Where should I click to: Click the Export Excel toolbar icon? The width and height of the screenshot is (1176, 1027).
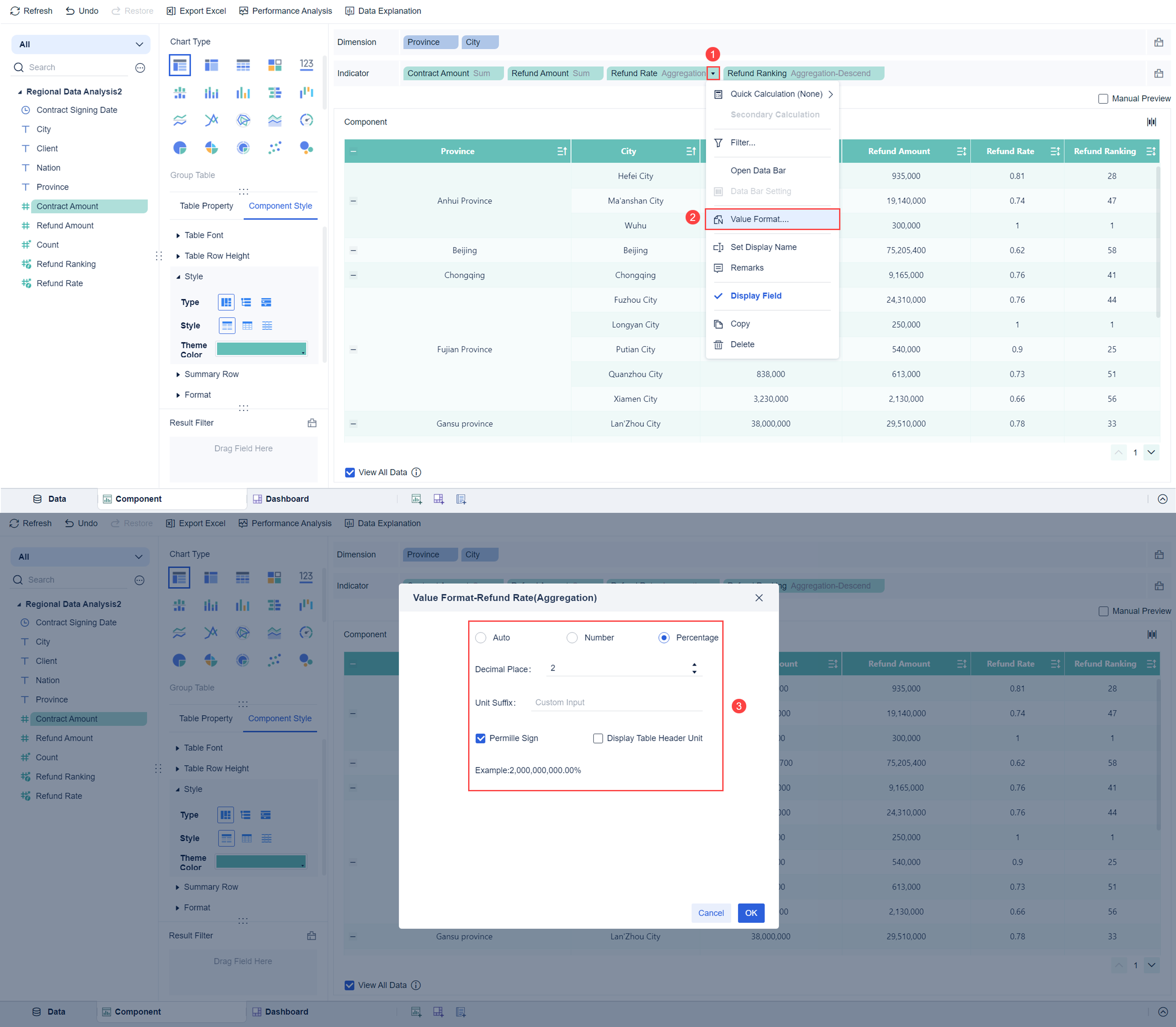[x=171, y=11]
